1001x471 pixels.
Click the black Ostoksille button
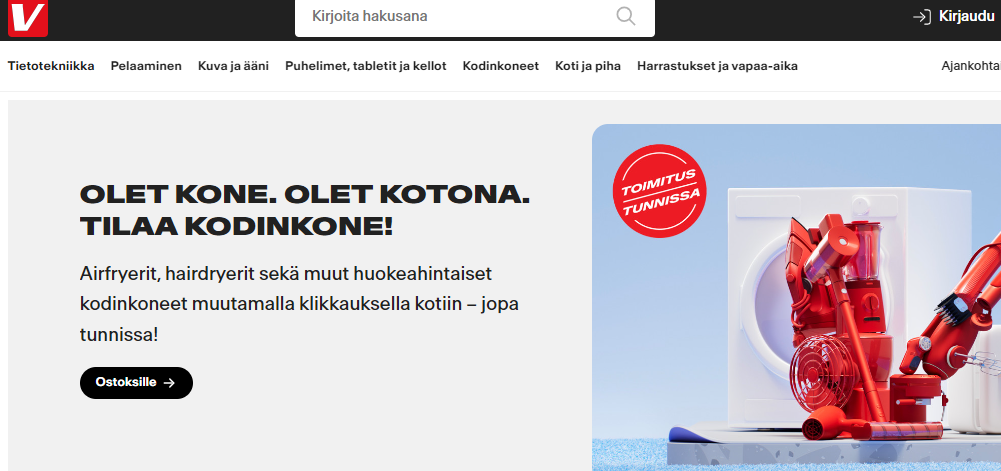[137, 383]
